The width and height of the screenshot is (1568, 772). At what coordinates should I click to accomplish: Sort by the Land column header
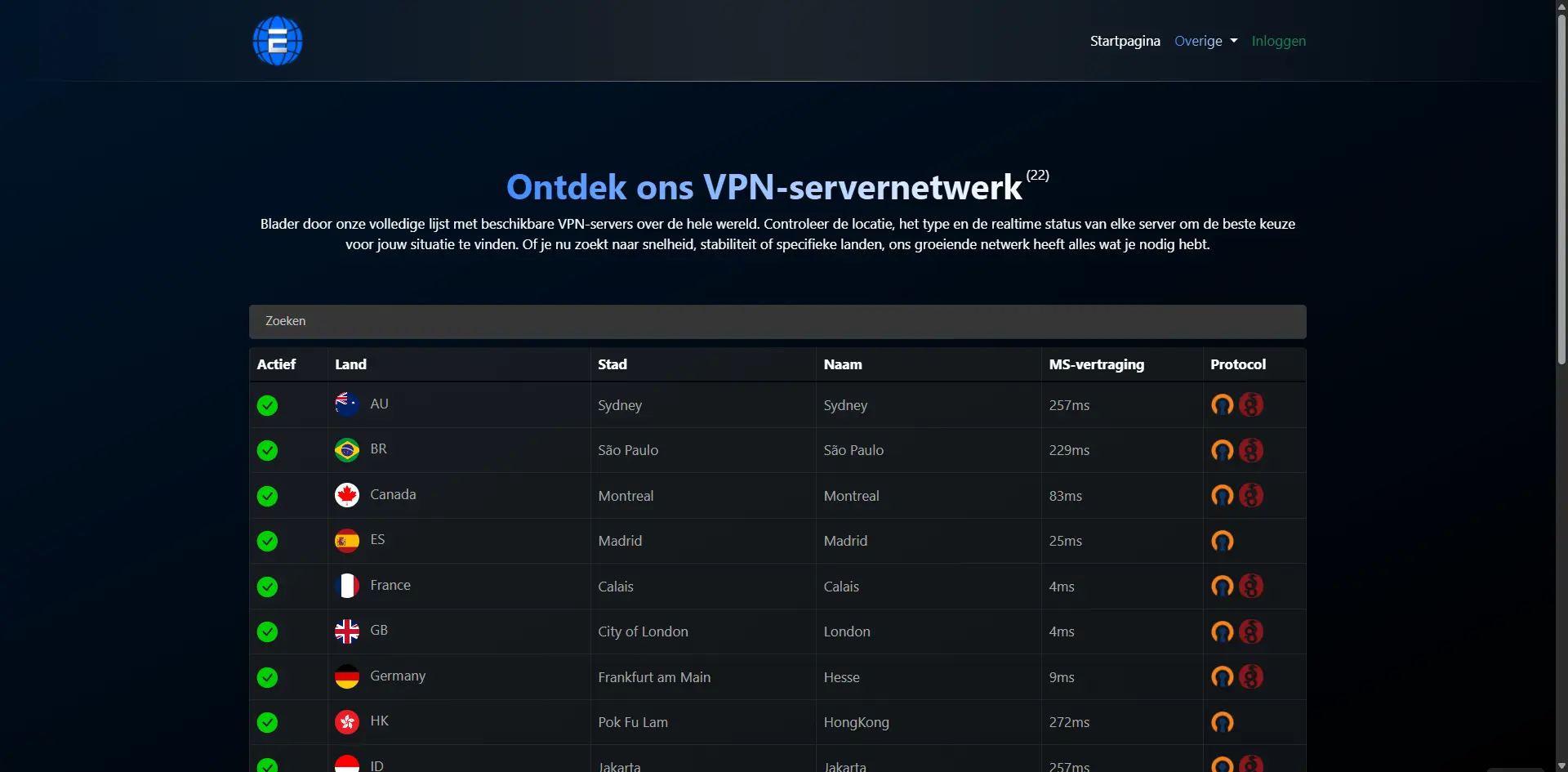[x=350, y=364]
